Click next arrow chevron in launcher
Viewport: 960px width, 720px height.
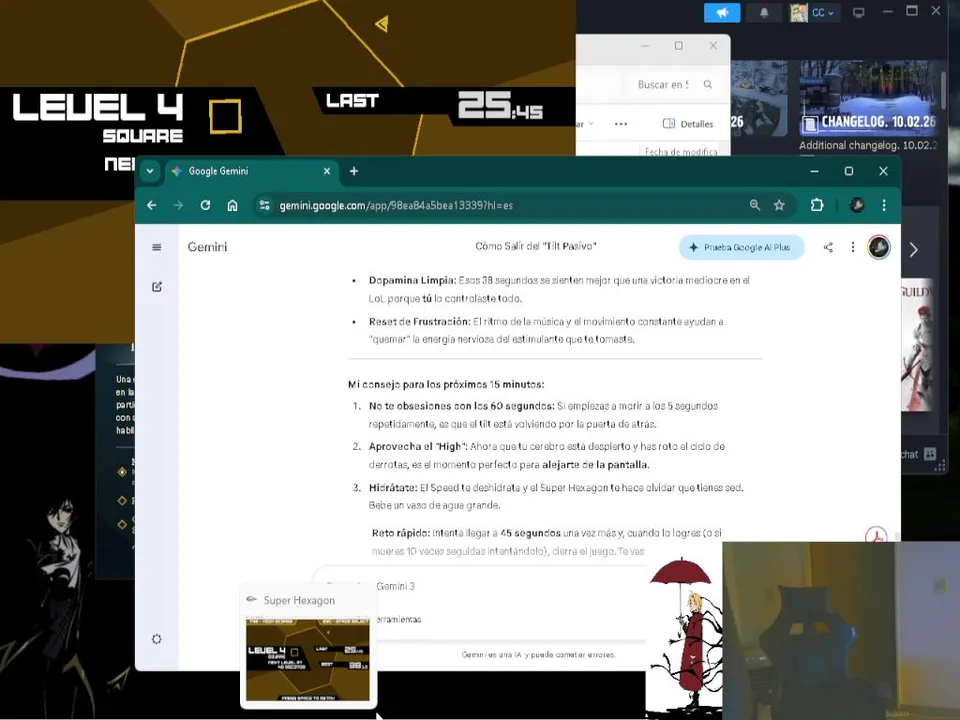(914, 249)
